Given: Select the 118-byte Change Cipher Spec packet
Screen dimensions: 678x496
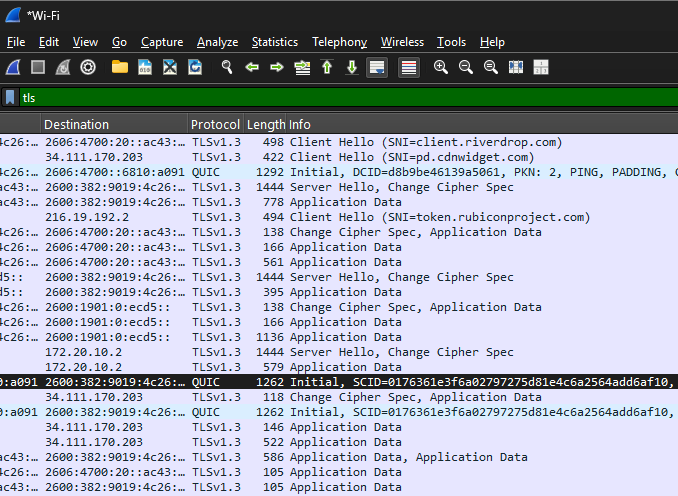Looking at the screenshot, I should coord(339,397).
